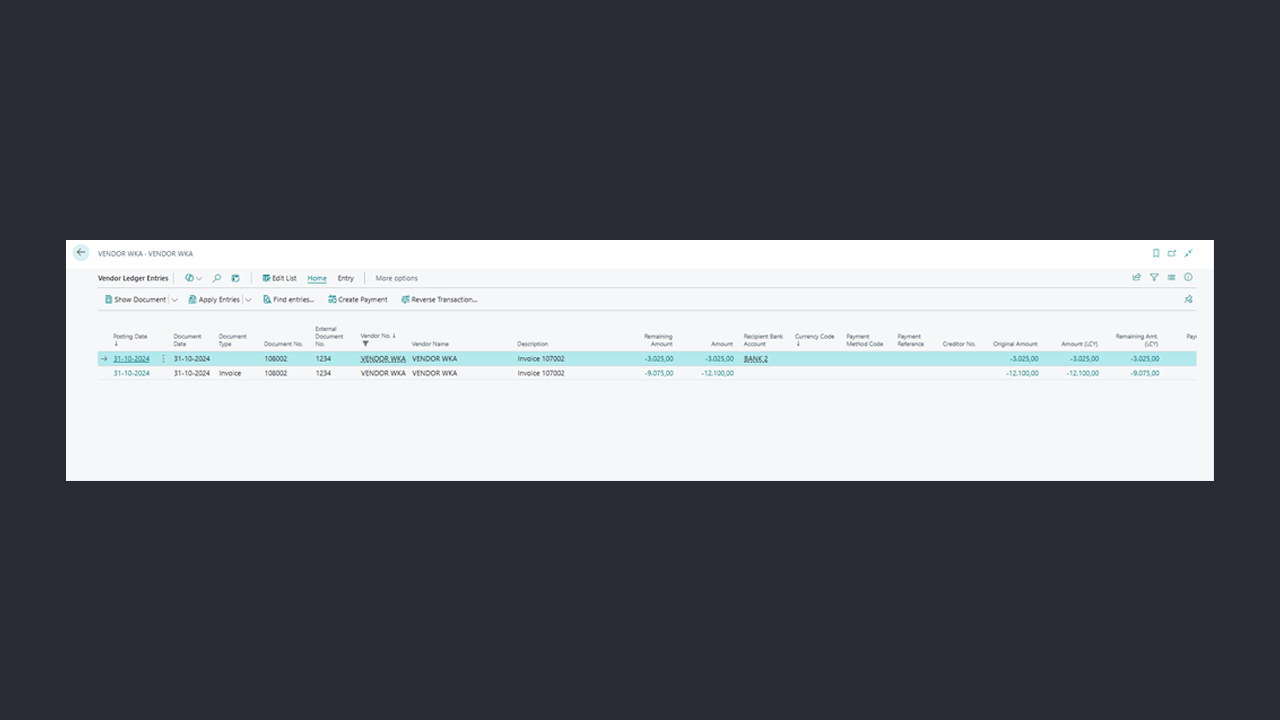Viewport: 1280px width, 720px height.
Task: Expand the Show Document dropdown arrow
Action: (175, 300)
